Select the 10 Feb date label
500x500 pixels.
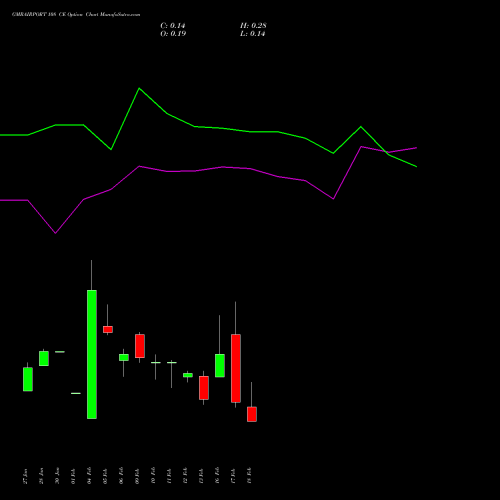[154, 476]
